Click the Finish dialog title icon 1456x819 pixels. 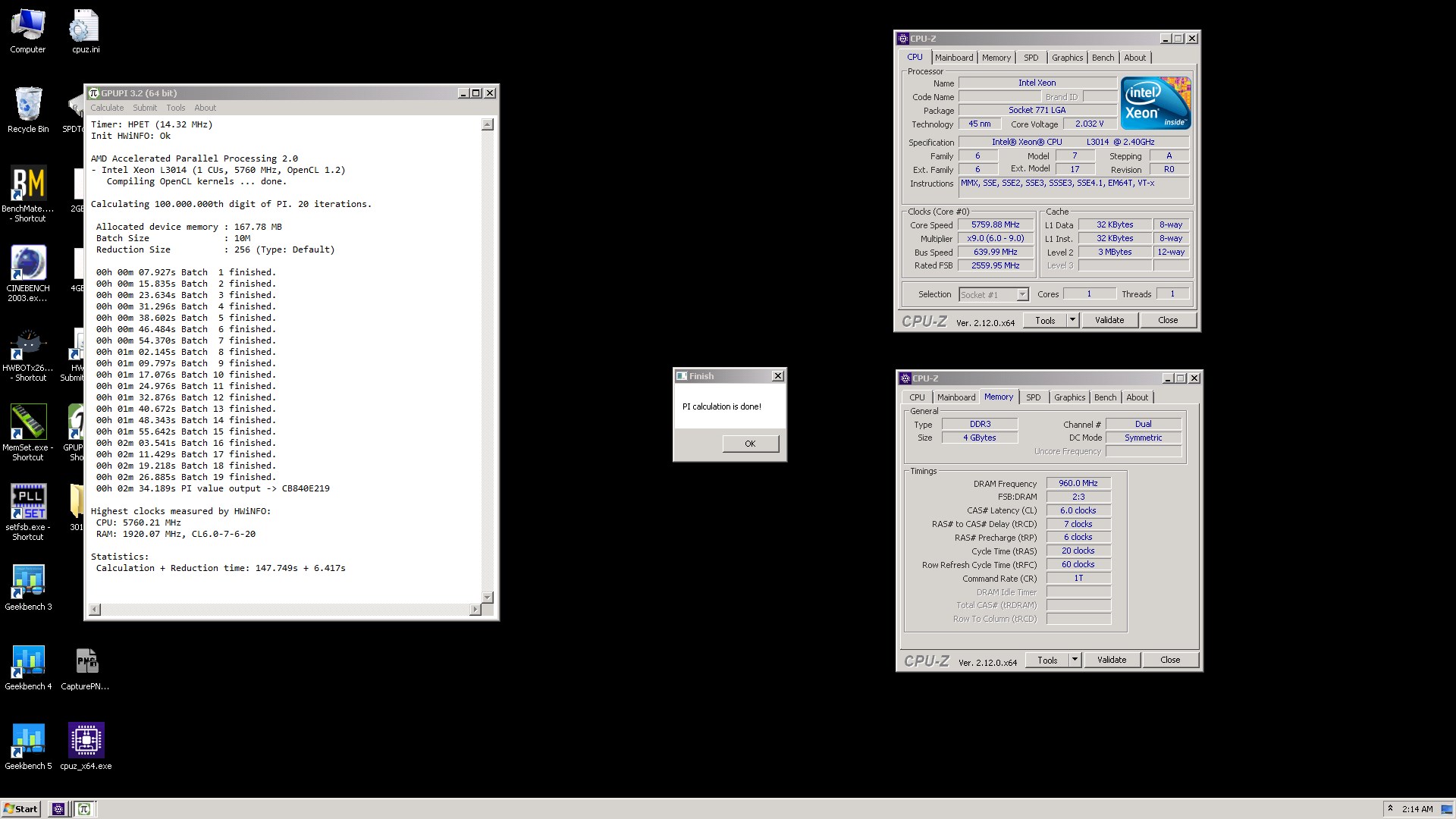coord(682,376)
